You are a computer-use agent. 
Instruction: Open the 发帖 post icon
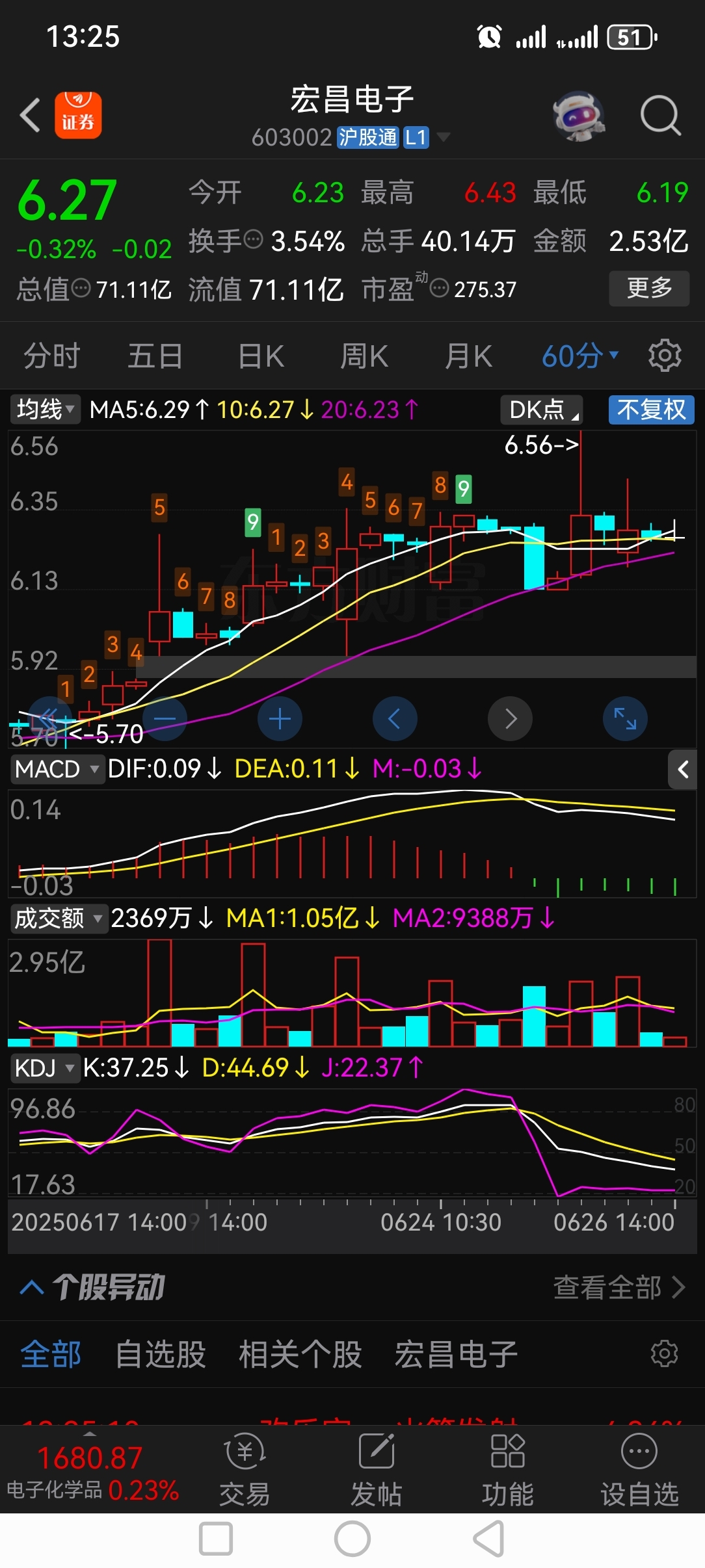click(377, 1470)
